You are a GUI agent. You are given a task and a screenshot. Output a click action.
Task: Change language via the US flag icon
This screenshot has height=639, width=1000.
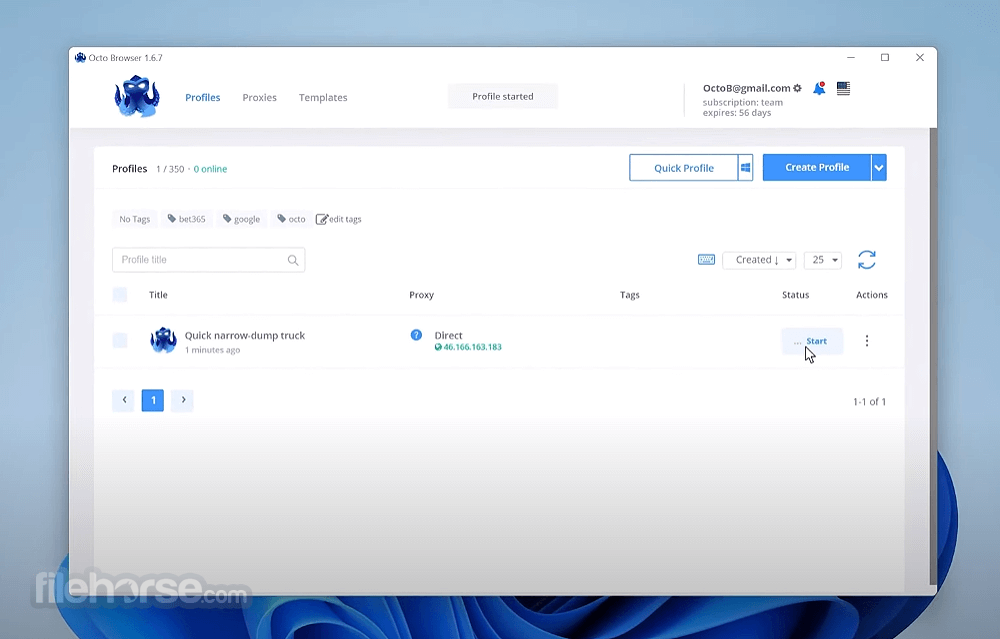click(x=843, y=88)
